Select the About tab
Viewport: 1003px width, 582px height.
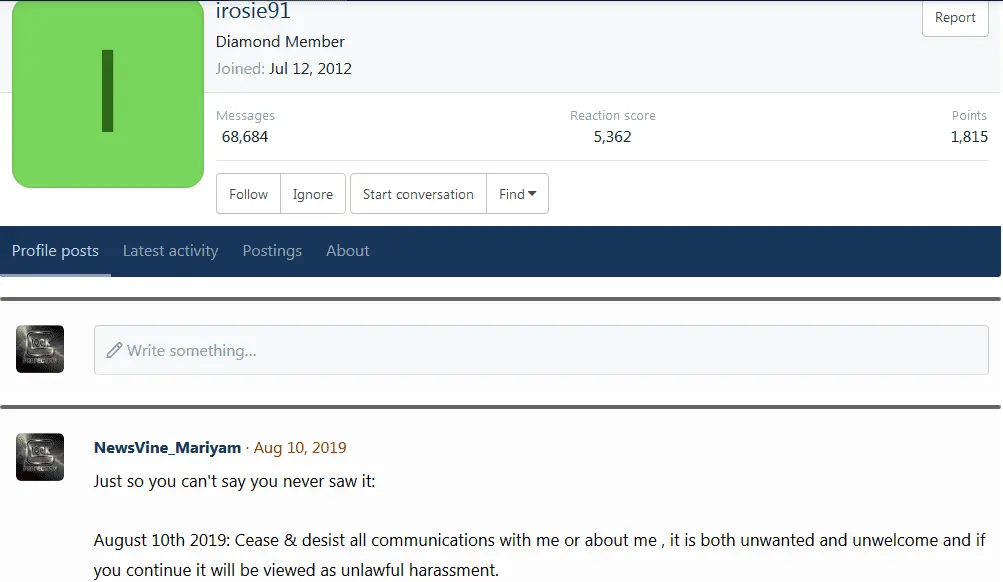point(347,251)
